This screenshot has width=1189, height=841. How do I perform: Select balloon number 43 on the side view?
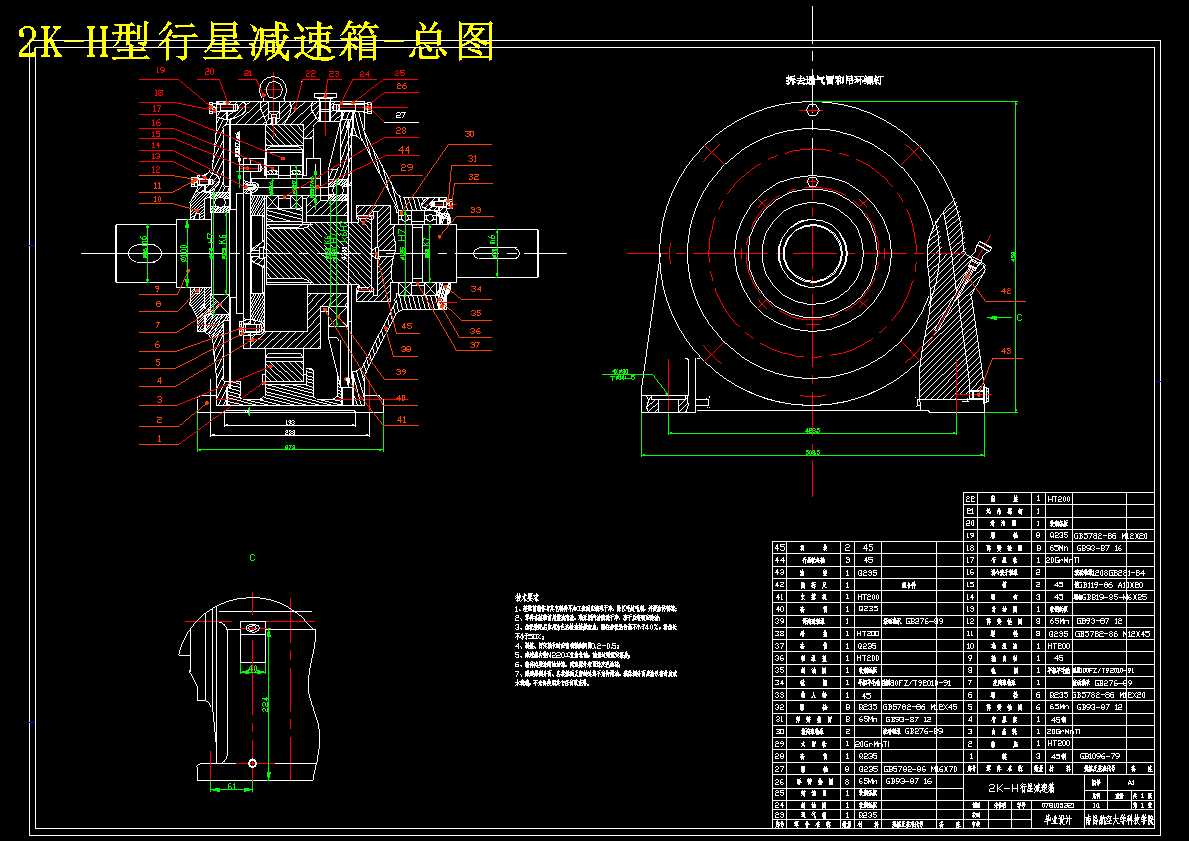[1006, 351]
